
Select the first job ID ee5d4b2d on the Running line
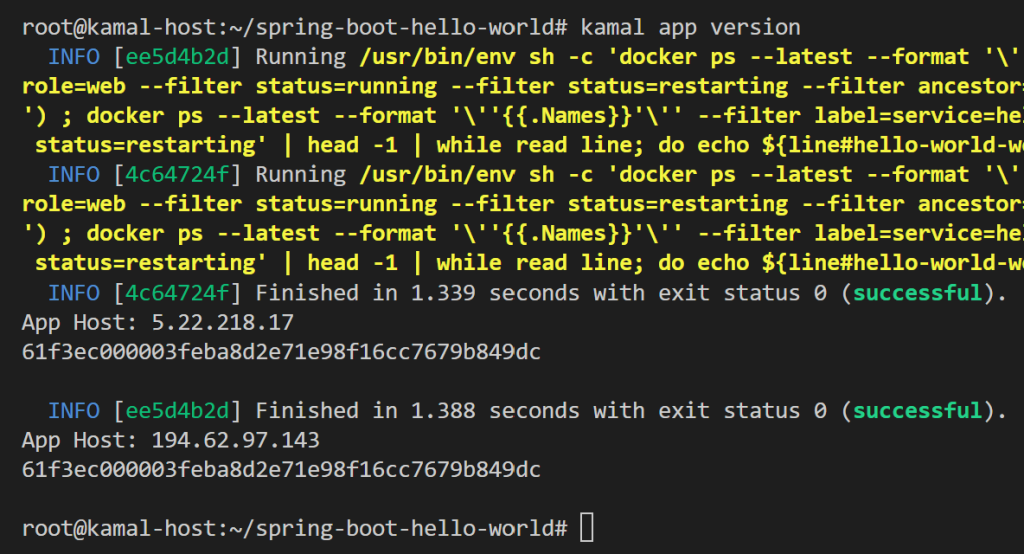tap(177, 57)
